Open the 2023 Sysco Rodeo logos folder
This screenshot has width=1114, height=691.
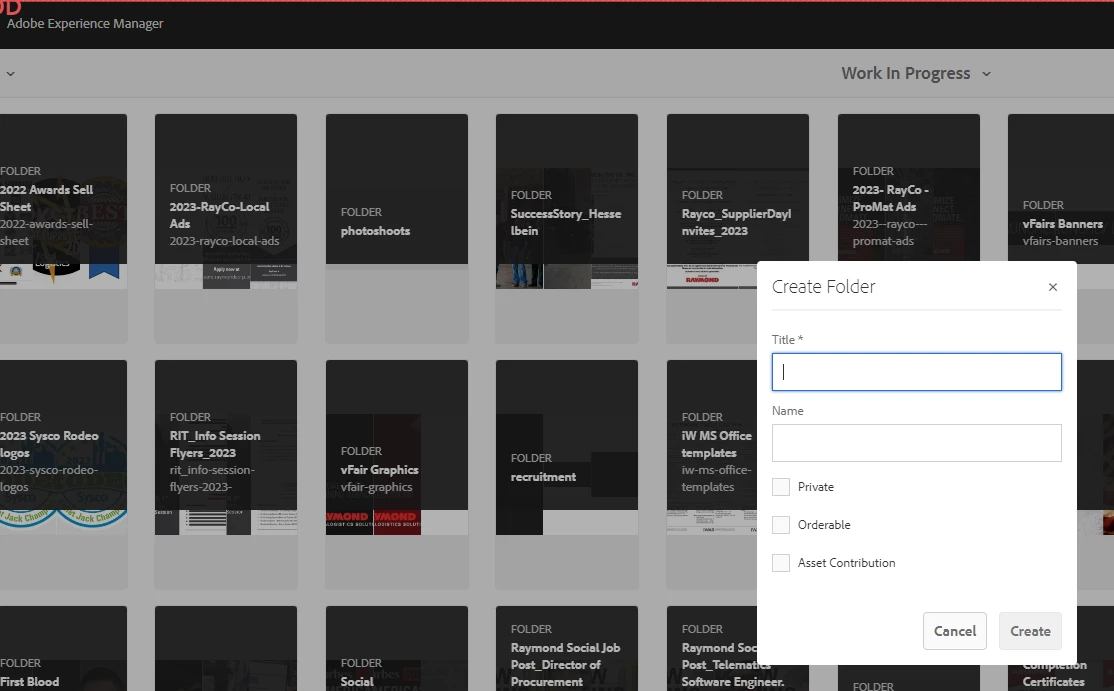[x=63, y=474]
